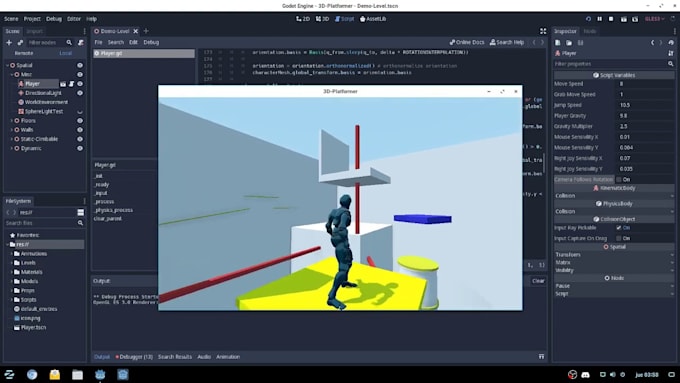680x383 pixels.
Task: Select _physics_process in the method list
Action: pos(114,210)
